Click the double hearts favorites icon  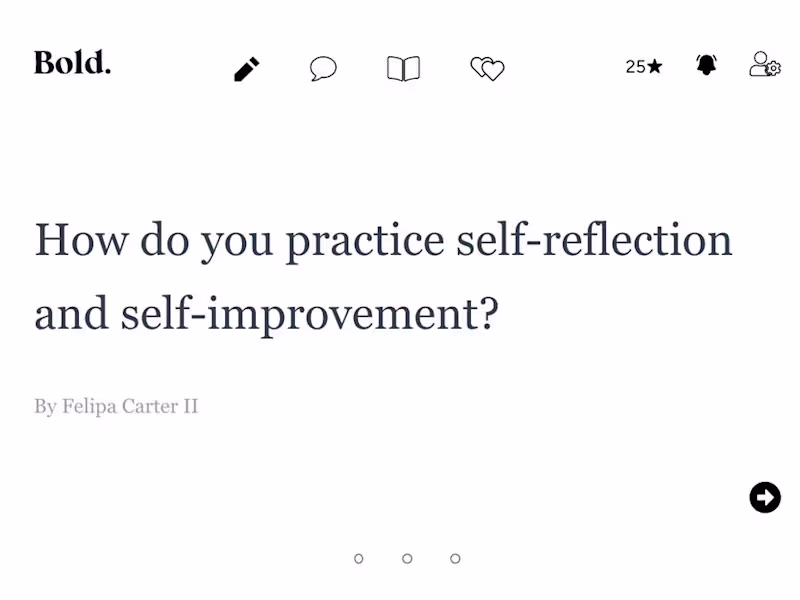click(487, 69)
